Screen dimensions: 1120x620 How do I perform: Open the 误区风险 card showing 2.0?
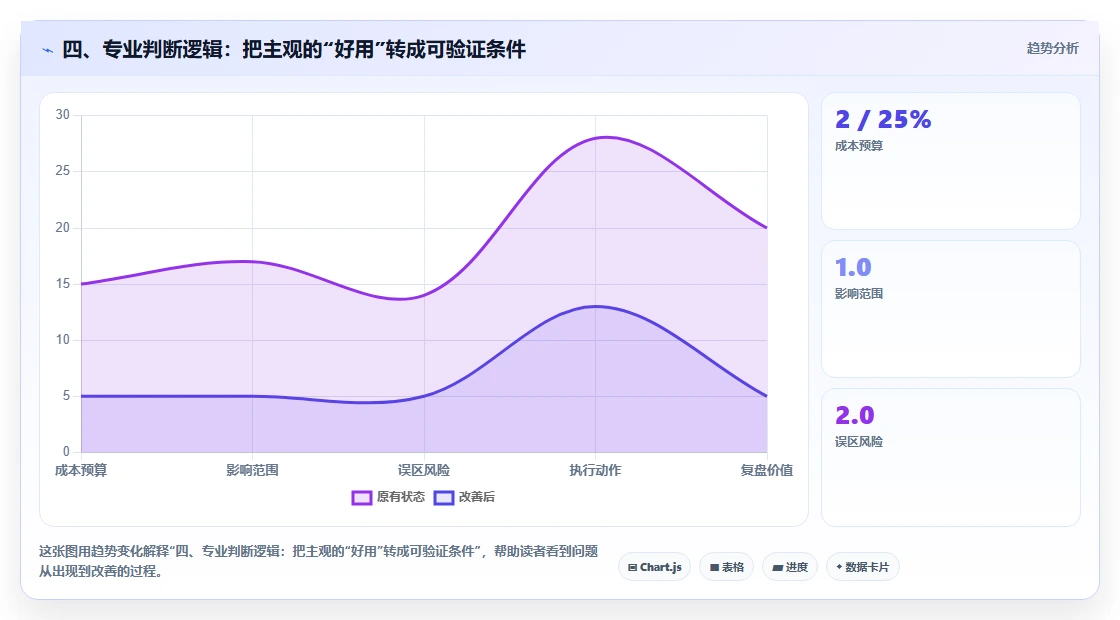(951, 457)
